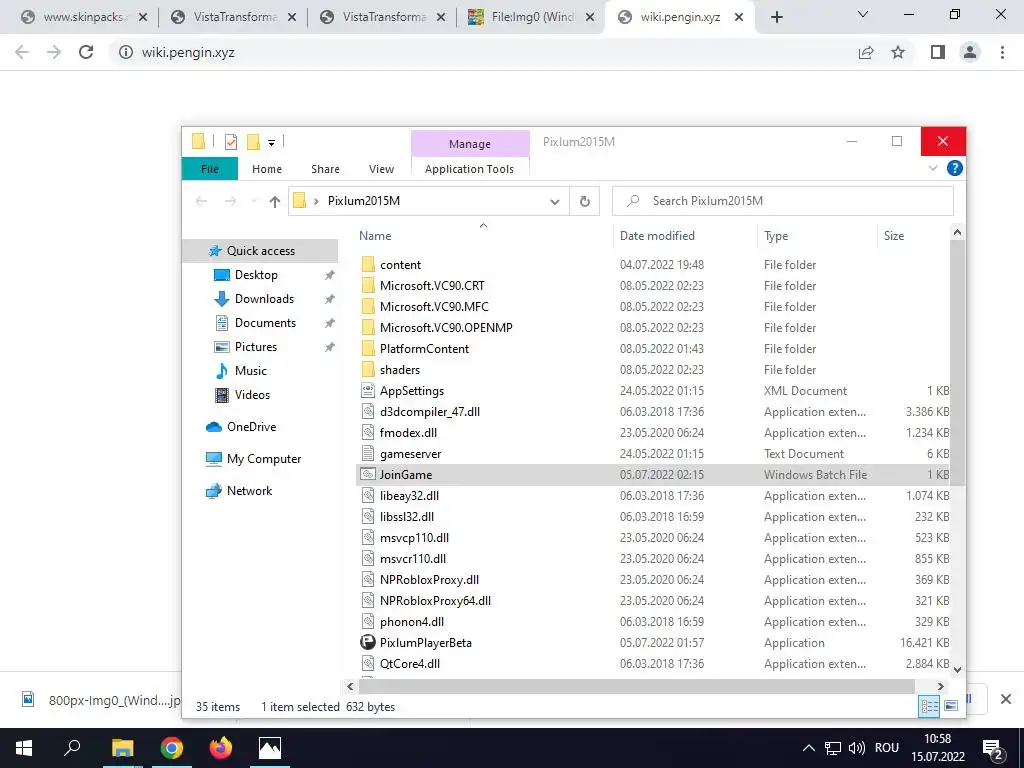Go up one folder level
Screen dimensions: 1024x768
[275, 202]
